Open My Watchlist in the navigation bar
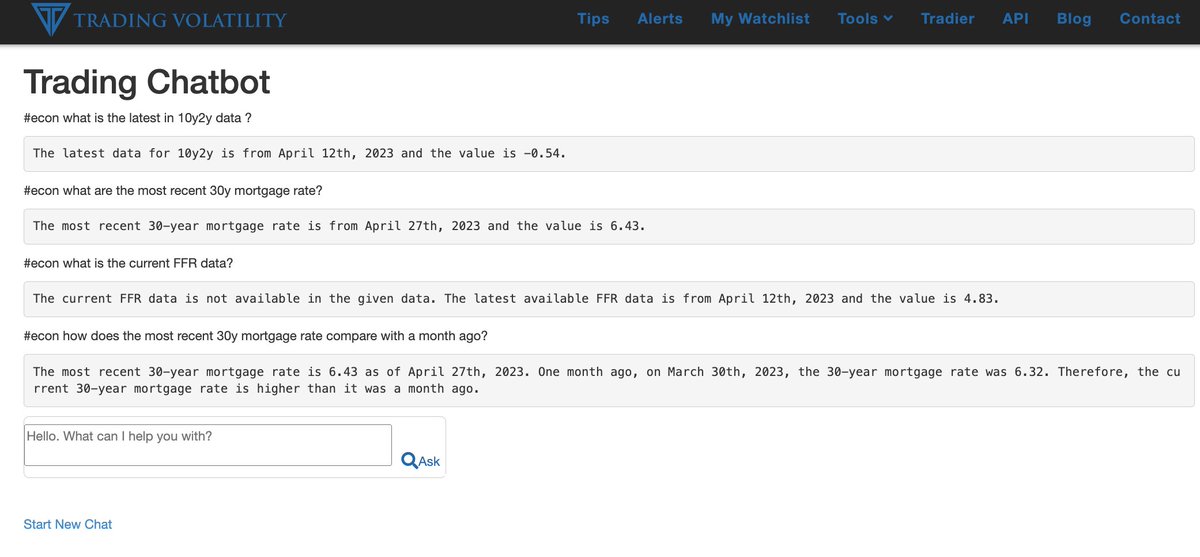 (x=760, y=19)
